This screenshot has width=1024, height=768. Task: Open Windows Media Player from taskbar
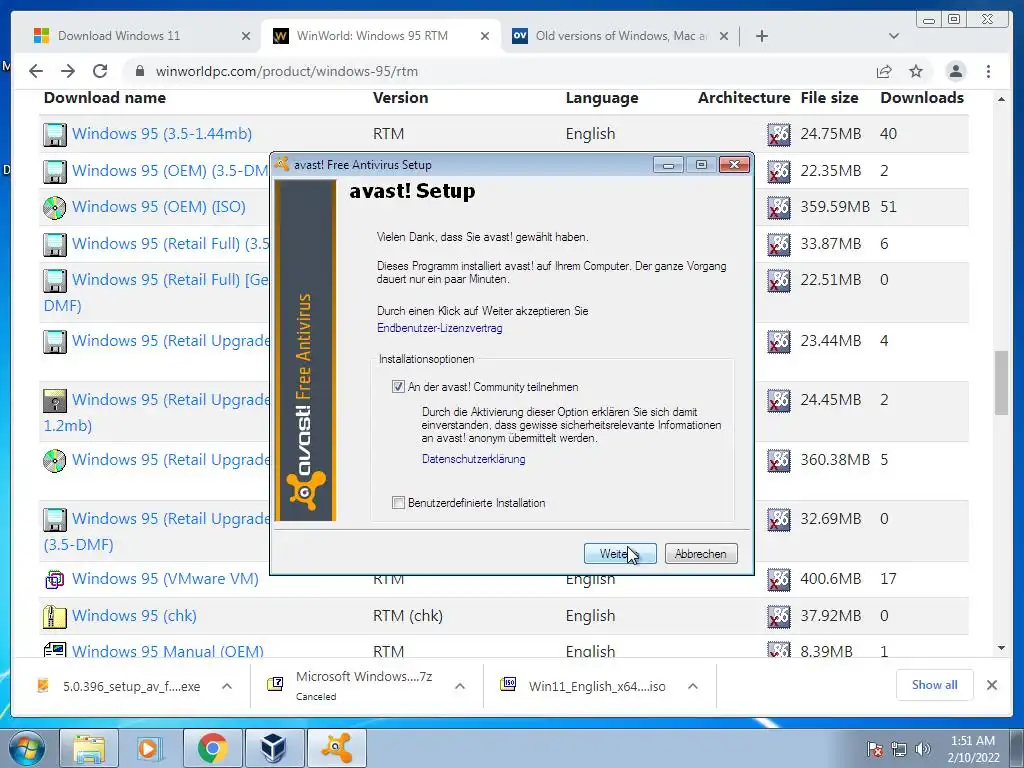click(x=150, y=748)
